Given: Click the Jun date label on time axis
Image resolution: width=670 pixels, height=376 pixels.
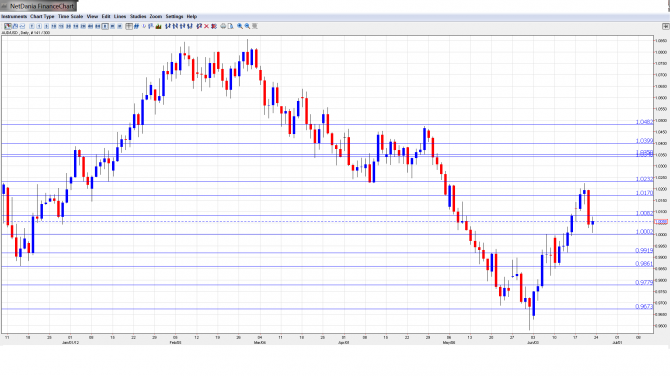Looking at the screenshot, I should 532,342.
